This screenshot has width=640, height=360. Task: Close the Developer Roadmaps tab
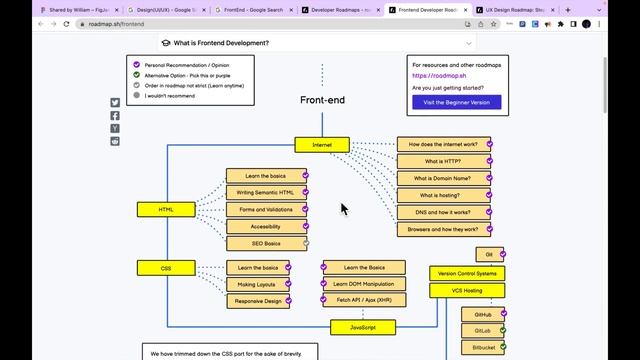(x=378, y=10)
